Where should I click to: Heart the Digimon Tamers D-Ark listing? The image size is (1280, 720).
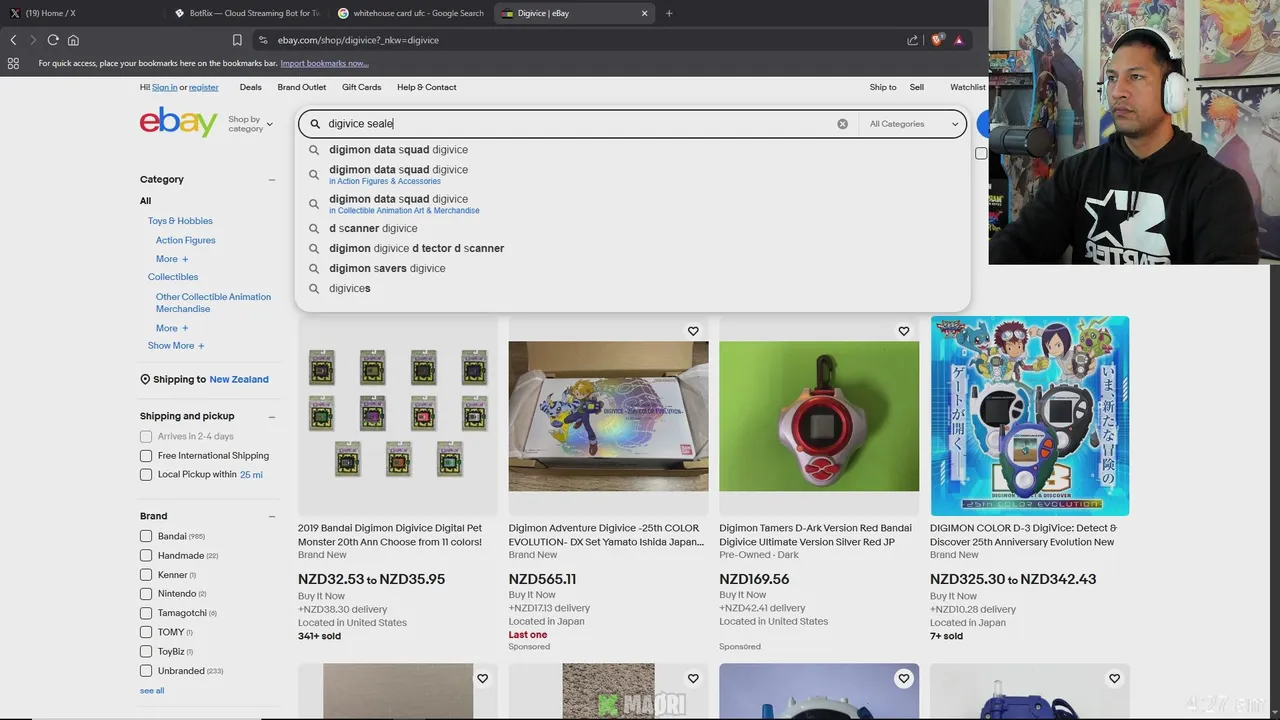point(904,331)
